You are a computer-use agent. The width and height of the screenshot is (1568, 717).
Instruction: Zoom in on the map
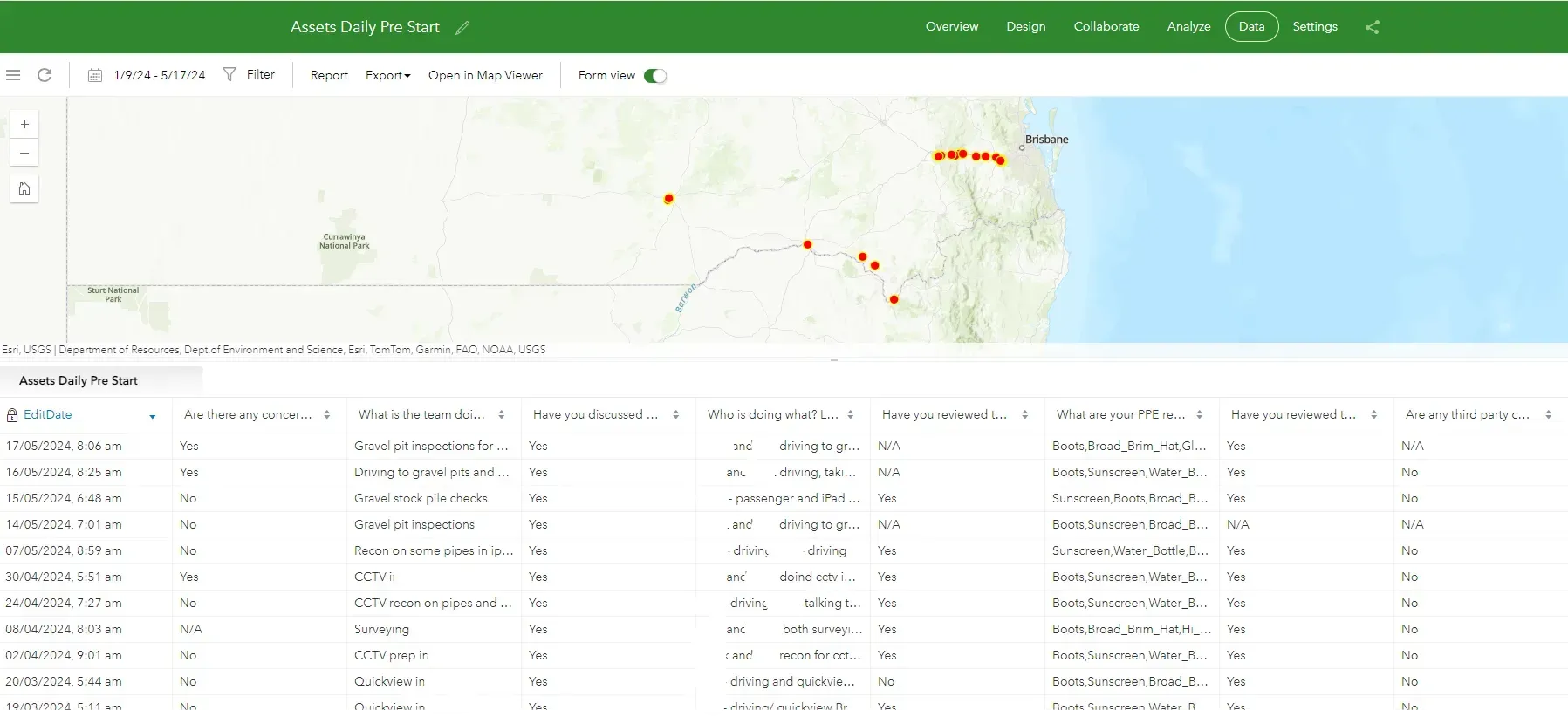click(x=24, y=125)
